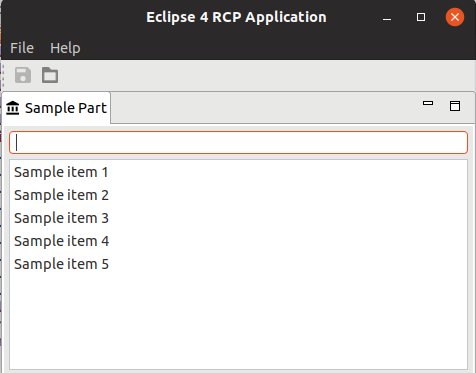Open the File menu
Viewport: 476px width, 373px height.
click(x=22, y=48)
